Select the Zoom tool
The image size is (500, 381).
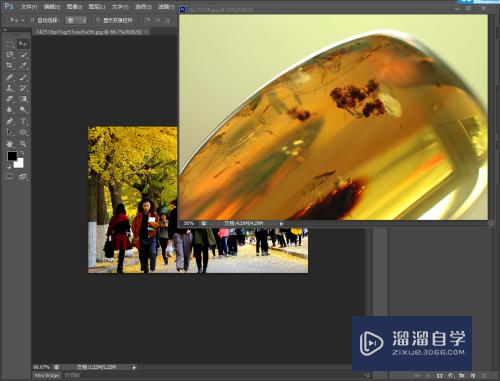(x=23, y=144)
